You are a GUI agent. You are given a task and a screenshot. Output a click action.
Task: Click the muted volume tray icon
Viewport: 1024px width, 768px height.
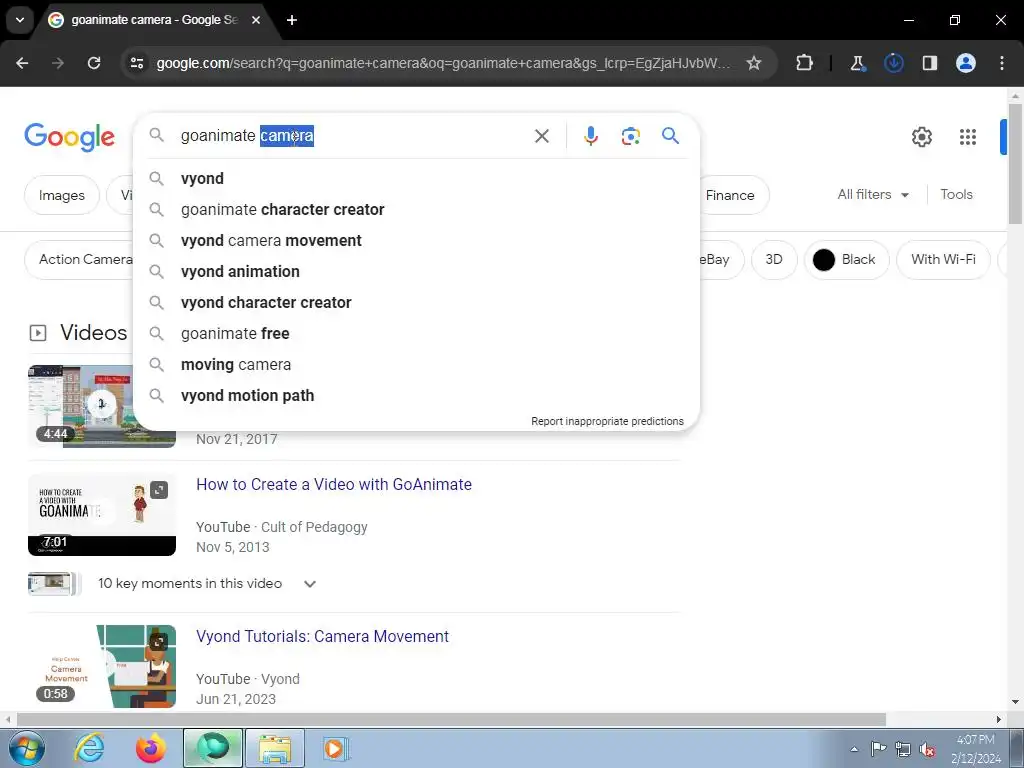[x=927, y=749]
